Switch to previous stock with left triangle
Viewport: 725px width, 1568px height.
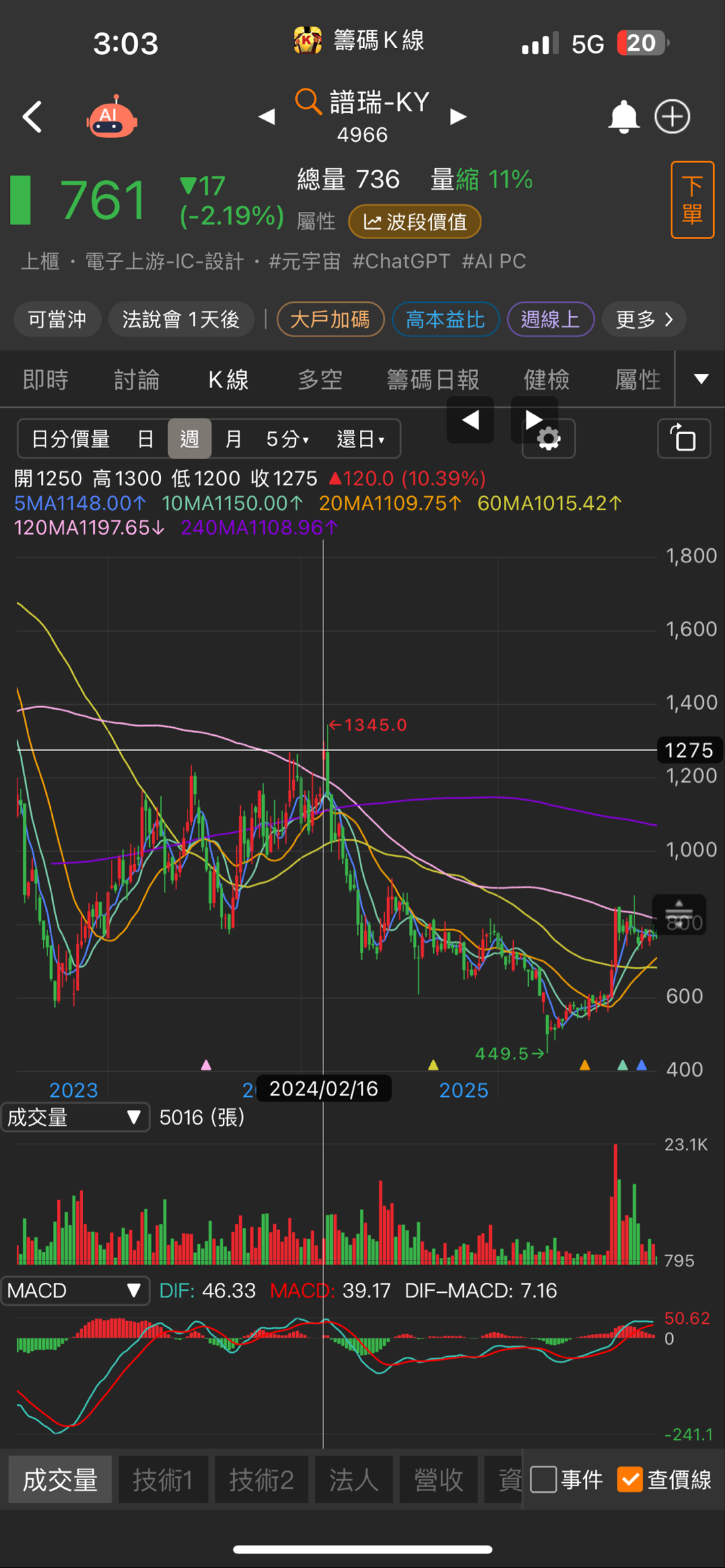[267, 117]
